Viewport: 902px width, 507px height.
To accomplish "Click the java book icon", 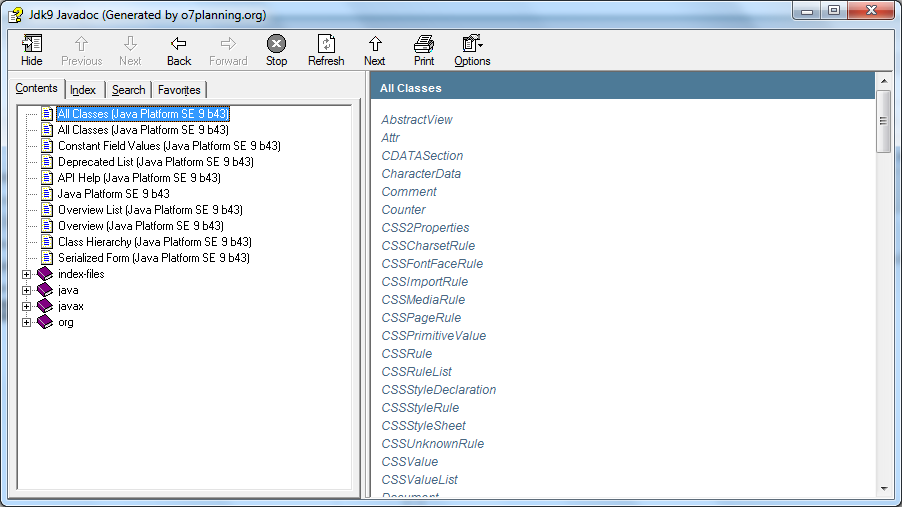I will (45, 290).
